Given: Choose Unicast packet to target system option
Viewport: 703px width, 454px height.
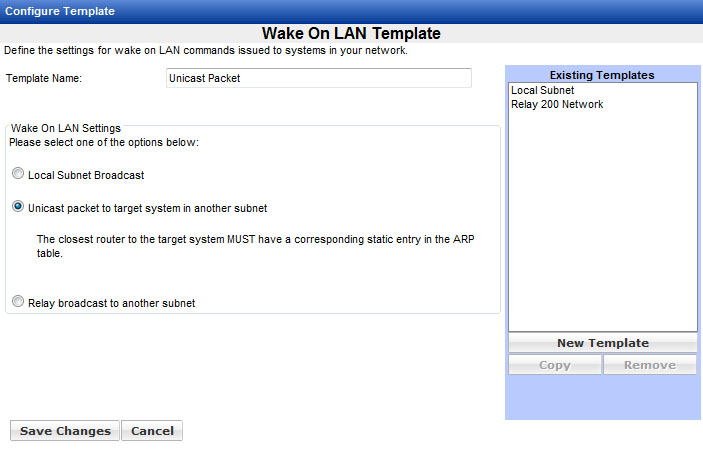Looking at the screenshot, I should (x=17, y=208).
